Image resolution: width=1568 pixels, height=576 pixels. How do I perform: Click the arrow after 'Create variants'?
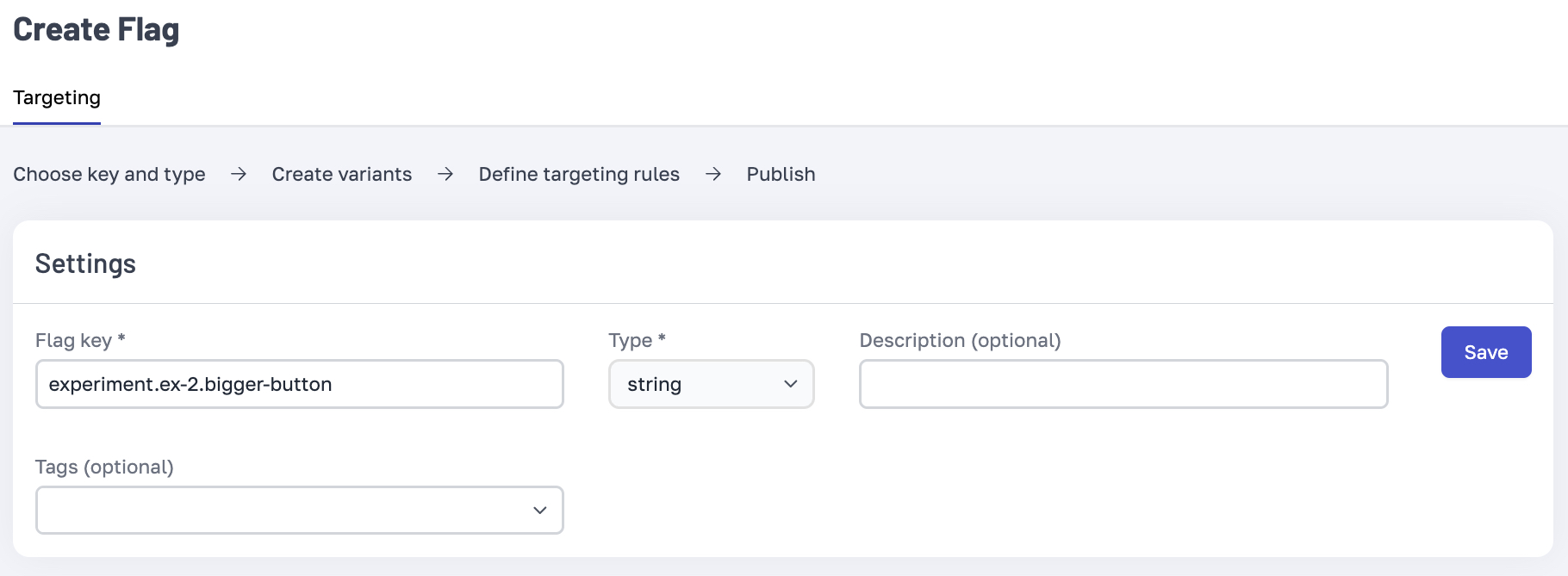tap(445, 175)
